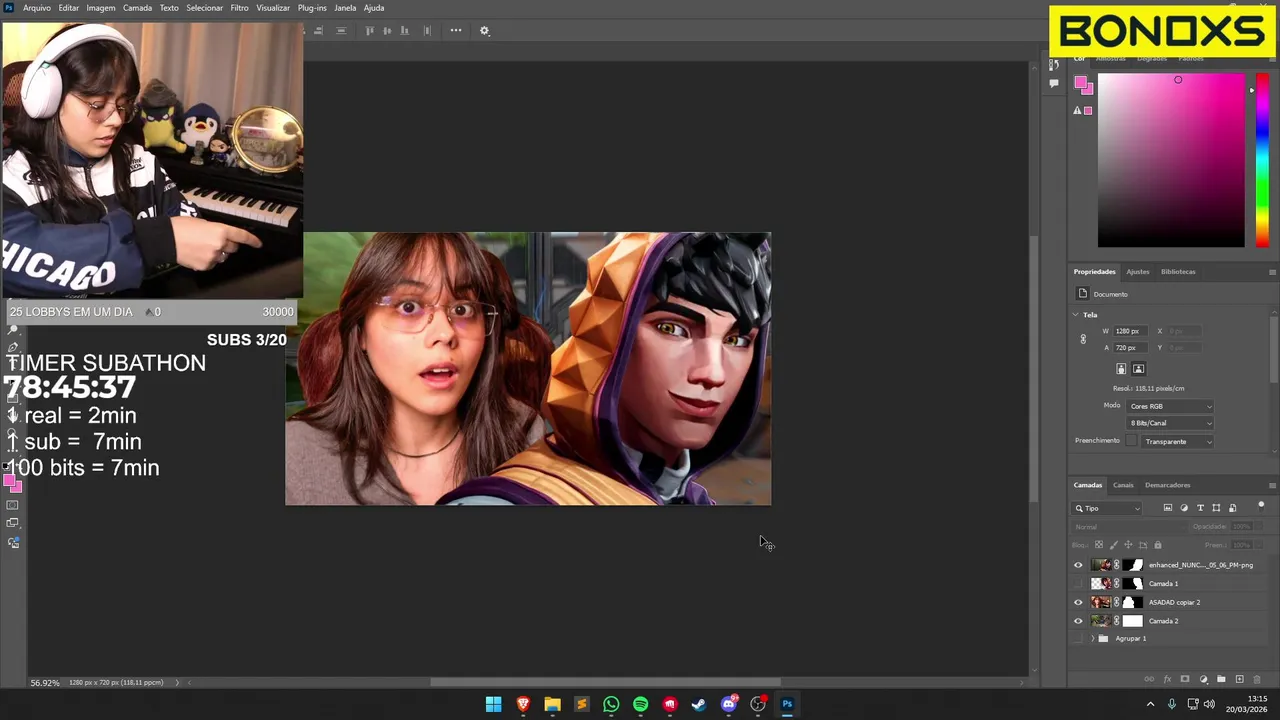Show the Agrupar 1 group

[x=1078, y=639]
